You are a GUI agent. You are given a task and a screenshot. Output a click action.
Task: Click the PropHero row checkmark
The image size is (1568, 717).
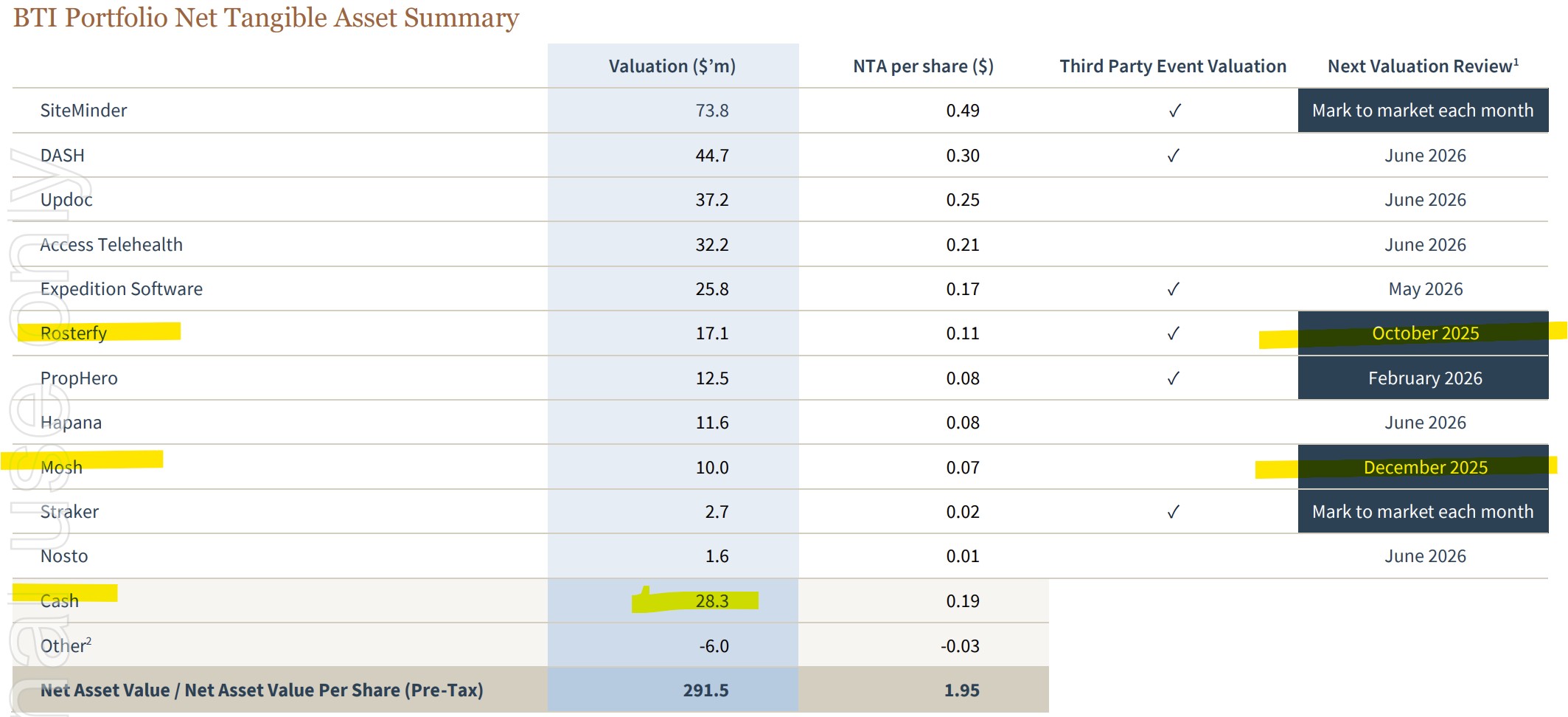[1173, 378]
